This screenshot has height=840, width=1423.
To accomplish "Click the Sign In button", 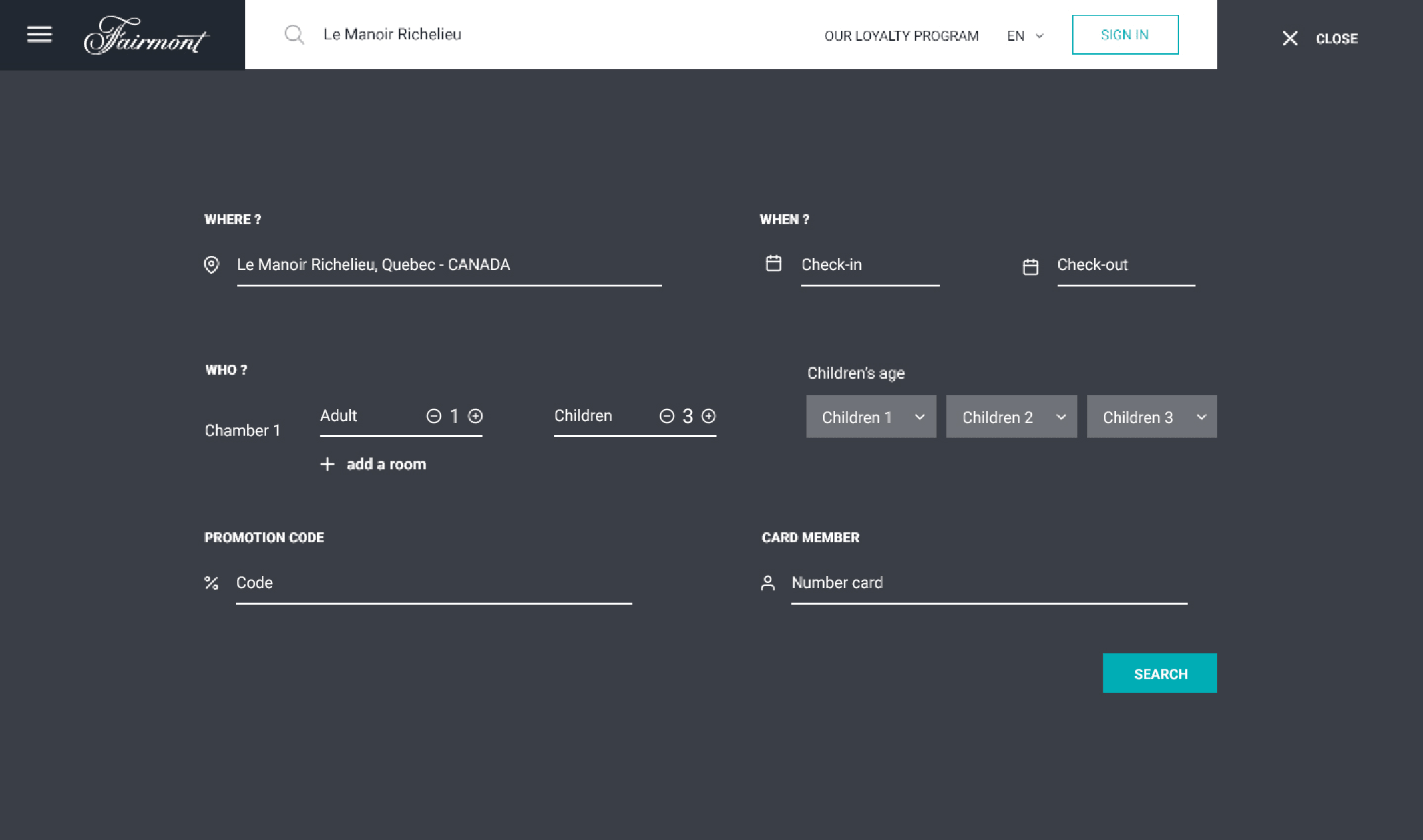I will tap(1124, 35).
